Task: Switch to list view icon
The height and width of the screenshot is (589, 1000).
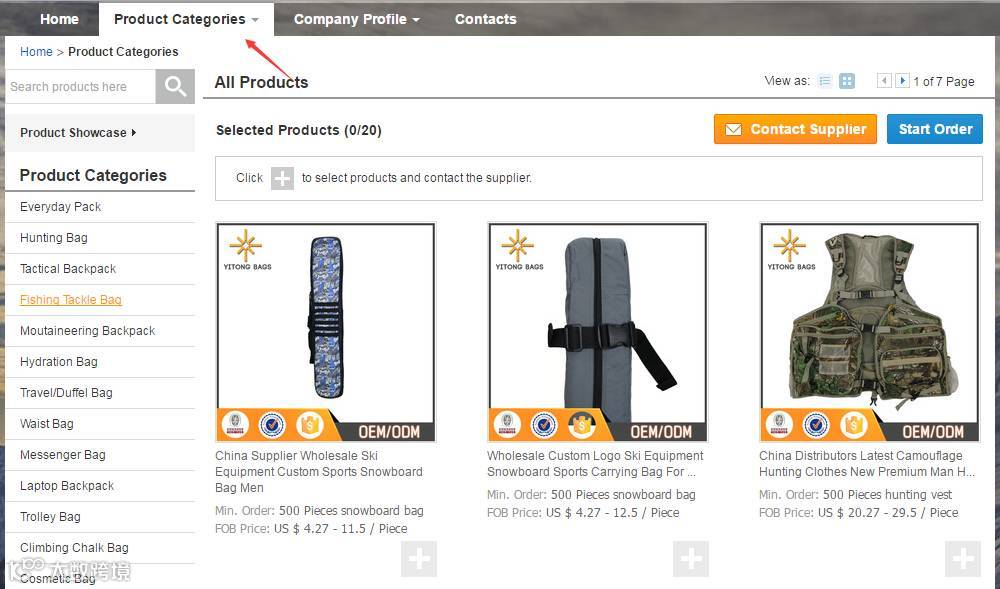Action: click(x=825, y=81)
